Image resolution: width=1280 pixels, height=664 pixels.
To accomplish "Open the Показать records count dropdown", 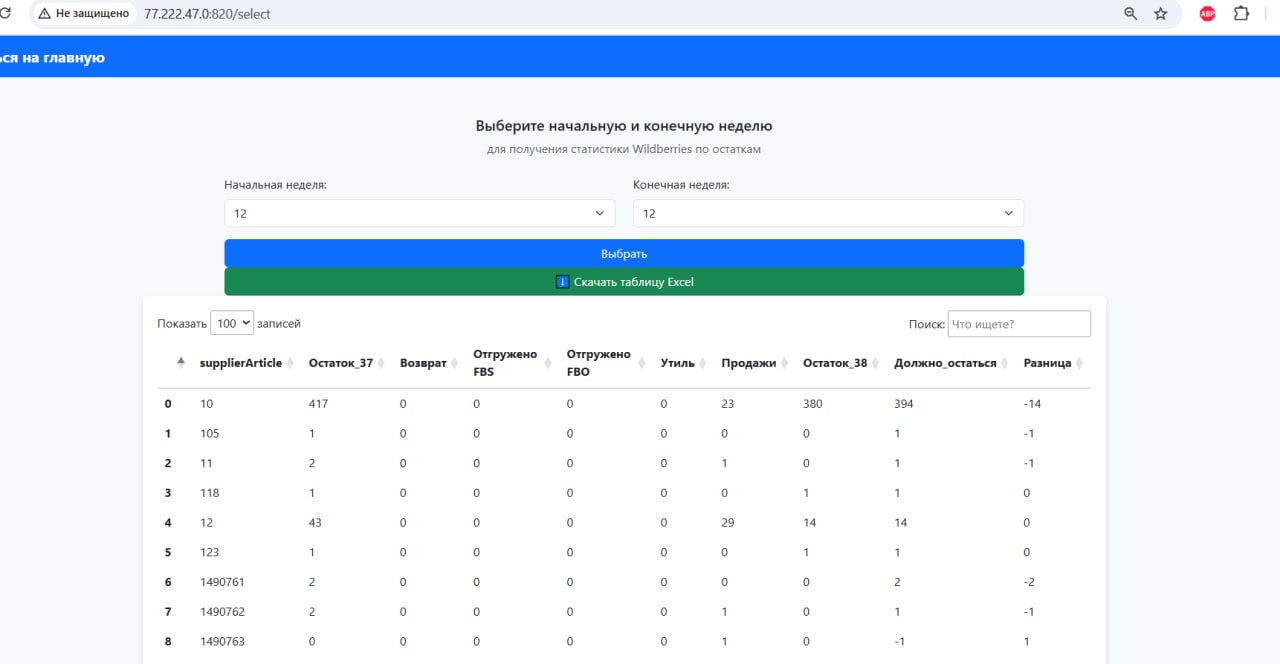I will pos(232,322).
